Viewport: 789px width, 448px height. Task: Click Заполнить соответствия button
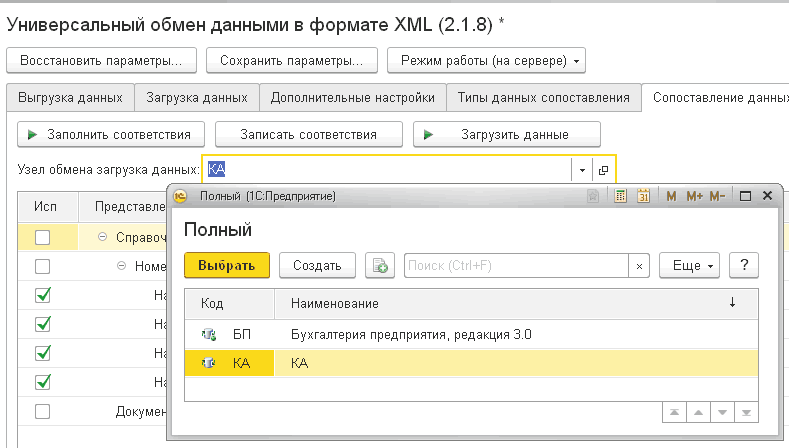[x=111, y=134]
